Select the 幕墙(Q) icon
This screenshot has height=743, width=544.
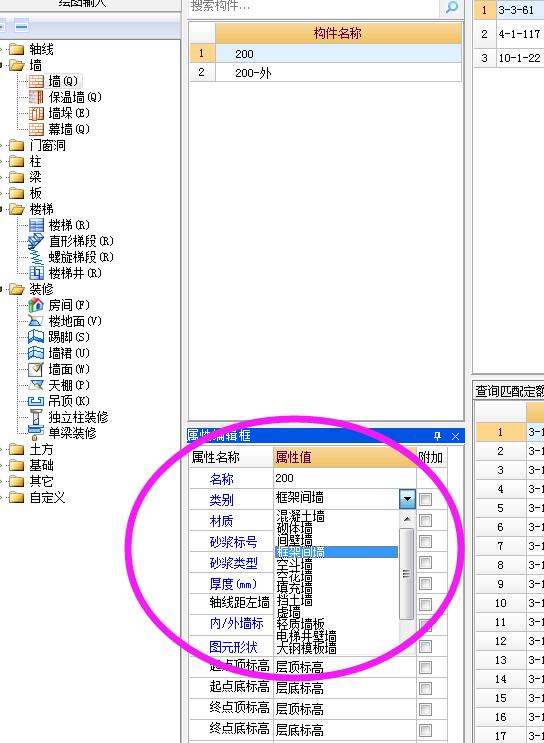(x=36, y=129)
